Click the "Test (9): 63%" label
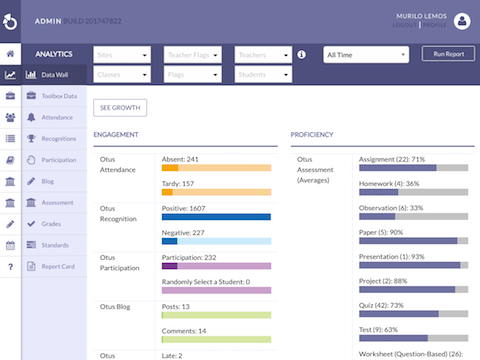The width and height of the screenshot is (480, 360). point(378,330)
